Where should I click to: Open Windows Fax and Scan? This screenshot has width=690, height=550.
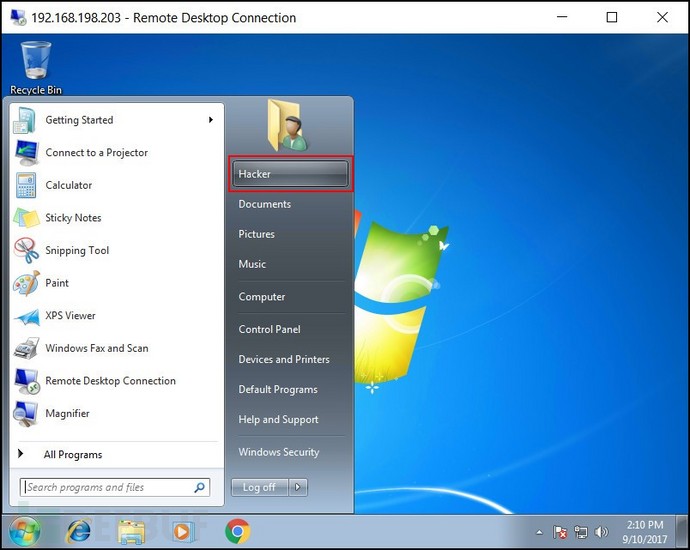[x=96, y=349]
